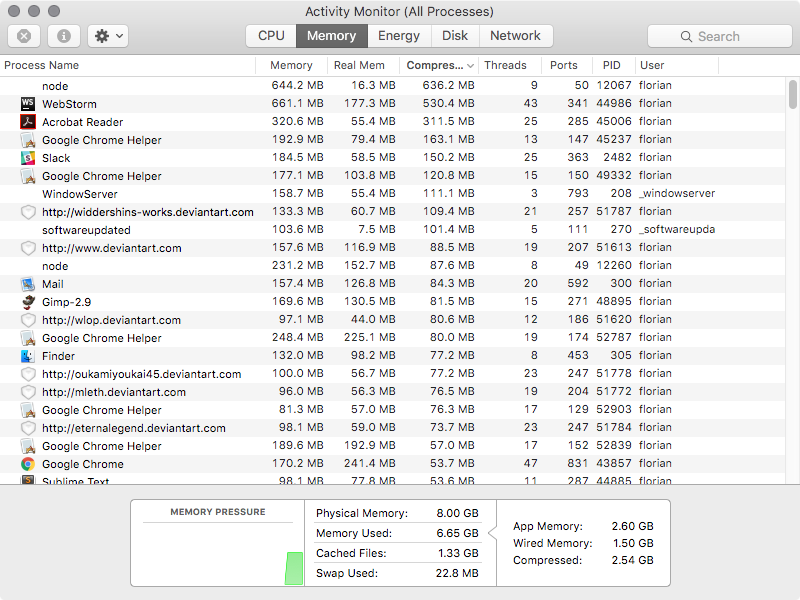Click the Search input field
This screenshot has height=600, width=800.
(x=720, y=36)
